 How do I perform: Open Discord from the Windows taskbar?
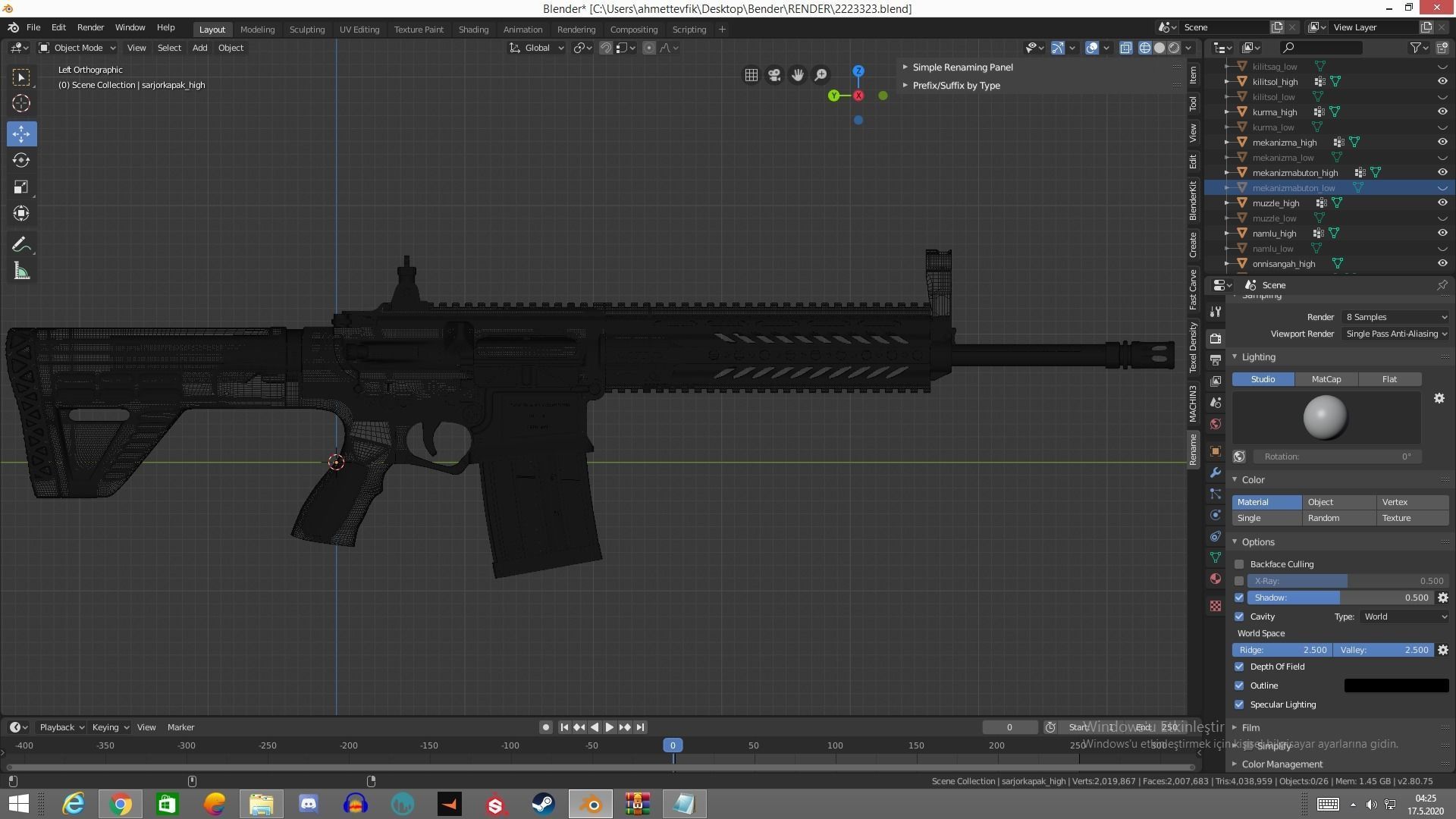(308, 804)
